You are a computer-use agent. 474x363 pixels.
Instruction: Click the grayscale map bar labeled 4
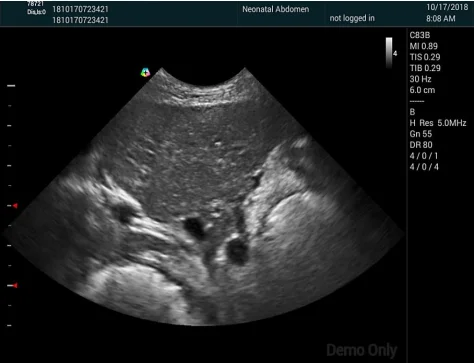389,53
